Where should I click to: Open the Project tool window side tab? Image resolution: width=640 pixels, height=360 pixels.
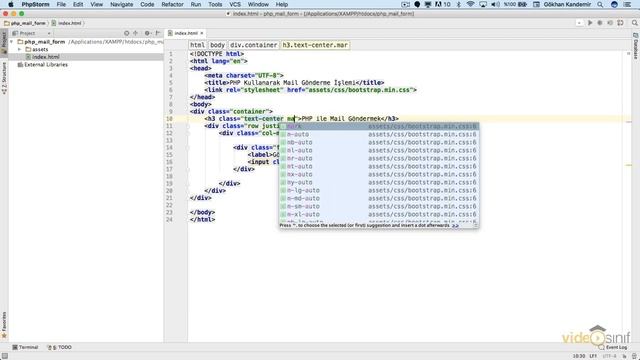click(x=4, y=43)
